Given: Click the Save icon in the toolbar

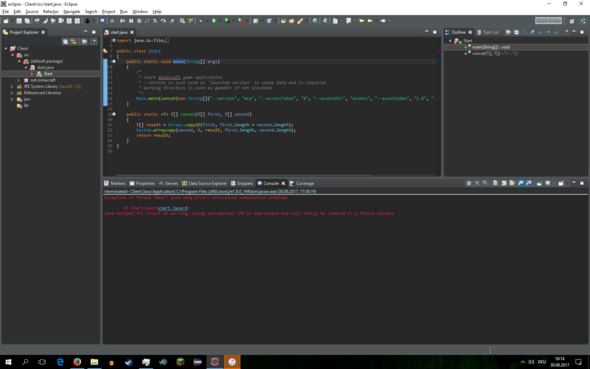Looking at the screenshot, I should click(19, 21).
